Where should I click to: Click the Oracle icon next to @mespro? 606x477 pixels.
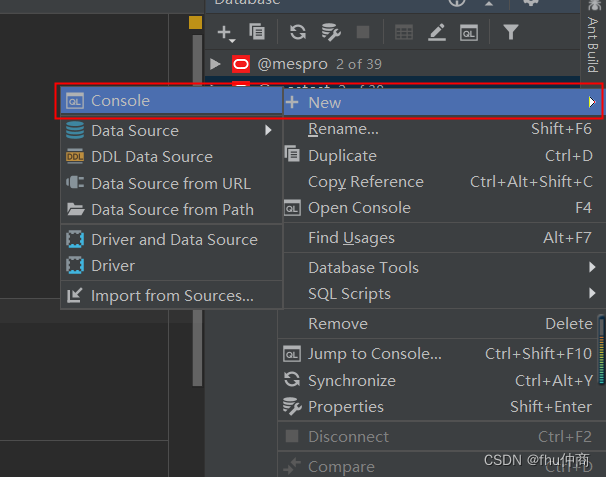[241, 64]
